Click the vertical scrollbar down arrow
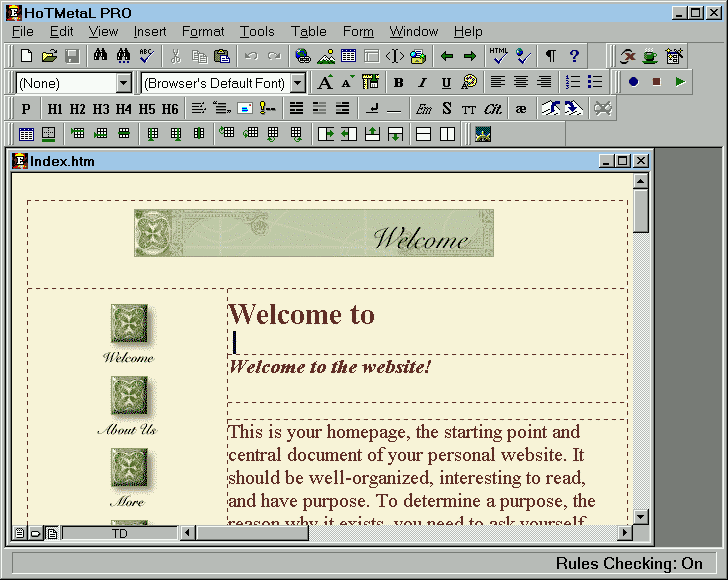Screen dimensions: 728x580 (641, 516)
